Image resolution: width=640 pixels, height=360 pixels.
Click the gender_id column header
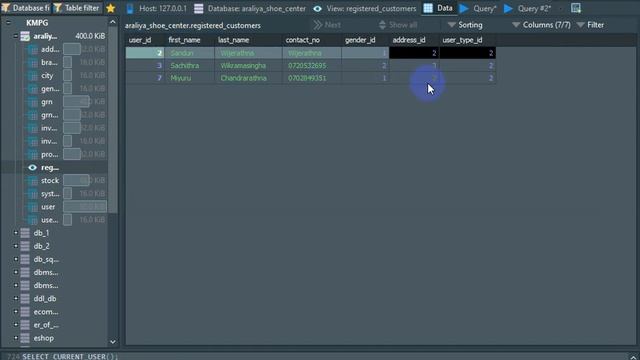[365, 40]
